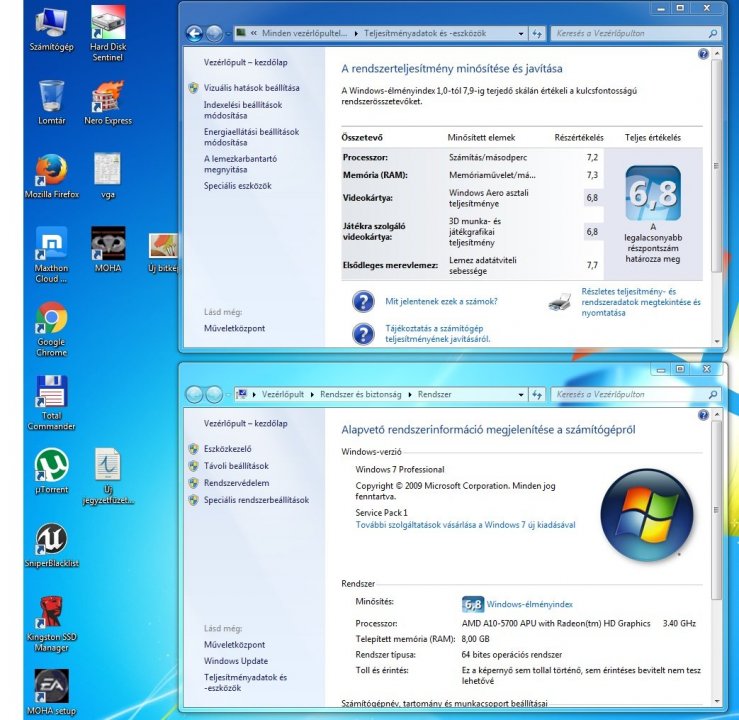Open Vezérlőpult – kezdőlap in performance window

[246, 62]
